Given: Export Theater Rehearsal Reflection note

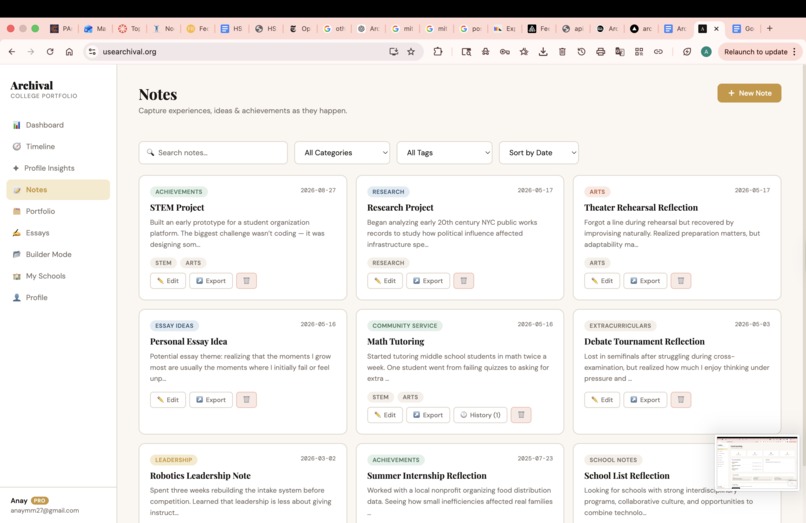Looking at the screenshot, I should pos(645,281).
